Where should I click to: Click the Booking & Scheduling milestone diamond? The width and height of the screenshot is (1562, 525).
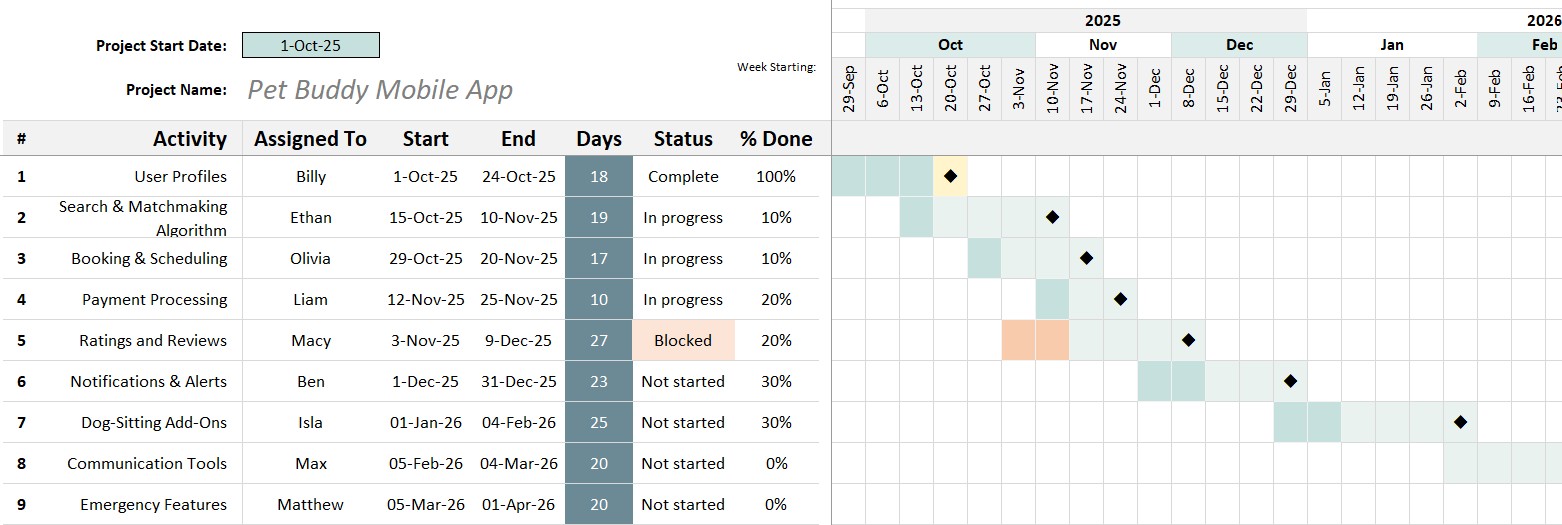coord(1086,258)
